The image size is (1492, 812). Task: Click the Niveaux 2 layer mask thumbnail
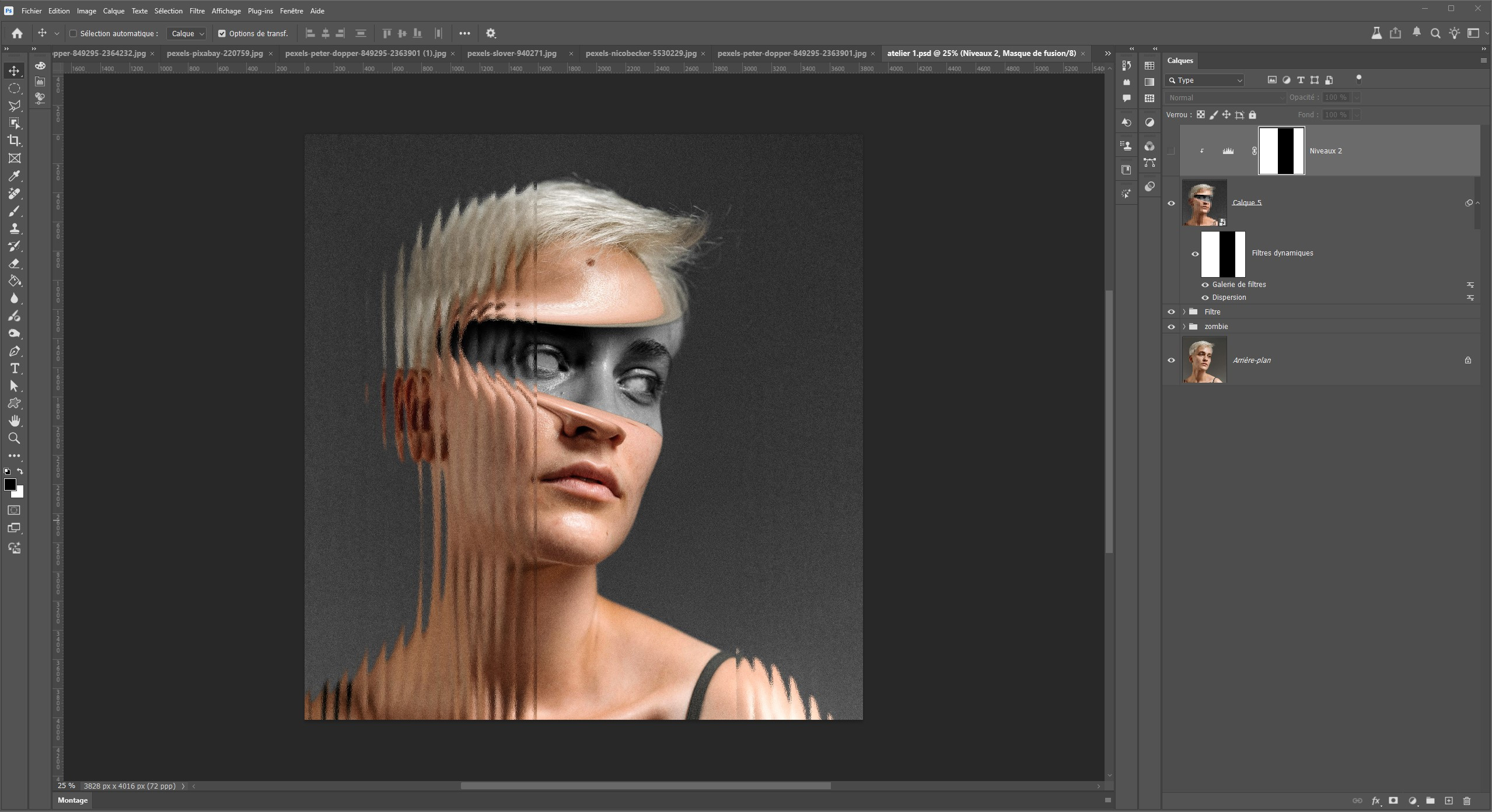(x=1281, y=150)
